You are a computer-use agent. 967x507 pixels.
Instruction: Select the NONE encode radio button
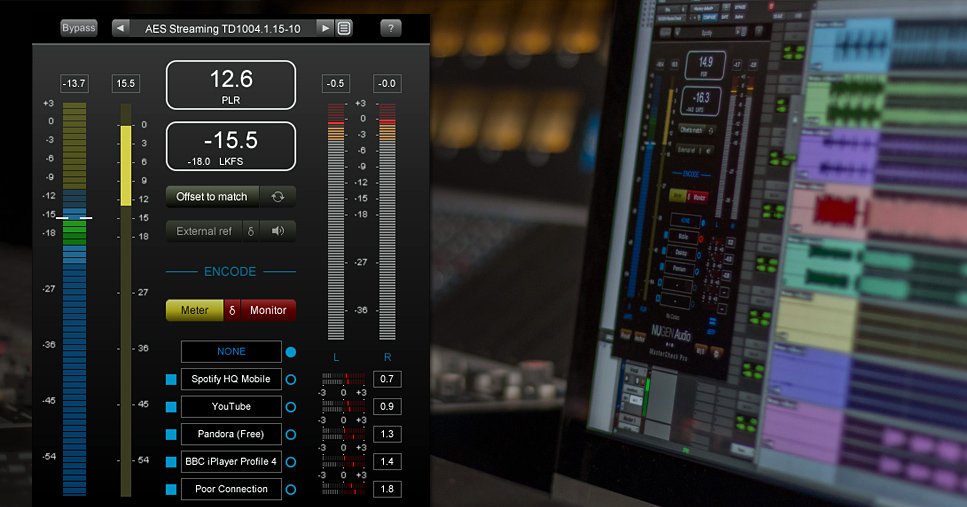[291, 352]
